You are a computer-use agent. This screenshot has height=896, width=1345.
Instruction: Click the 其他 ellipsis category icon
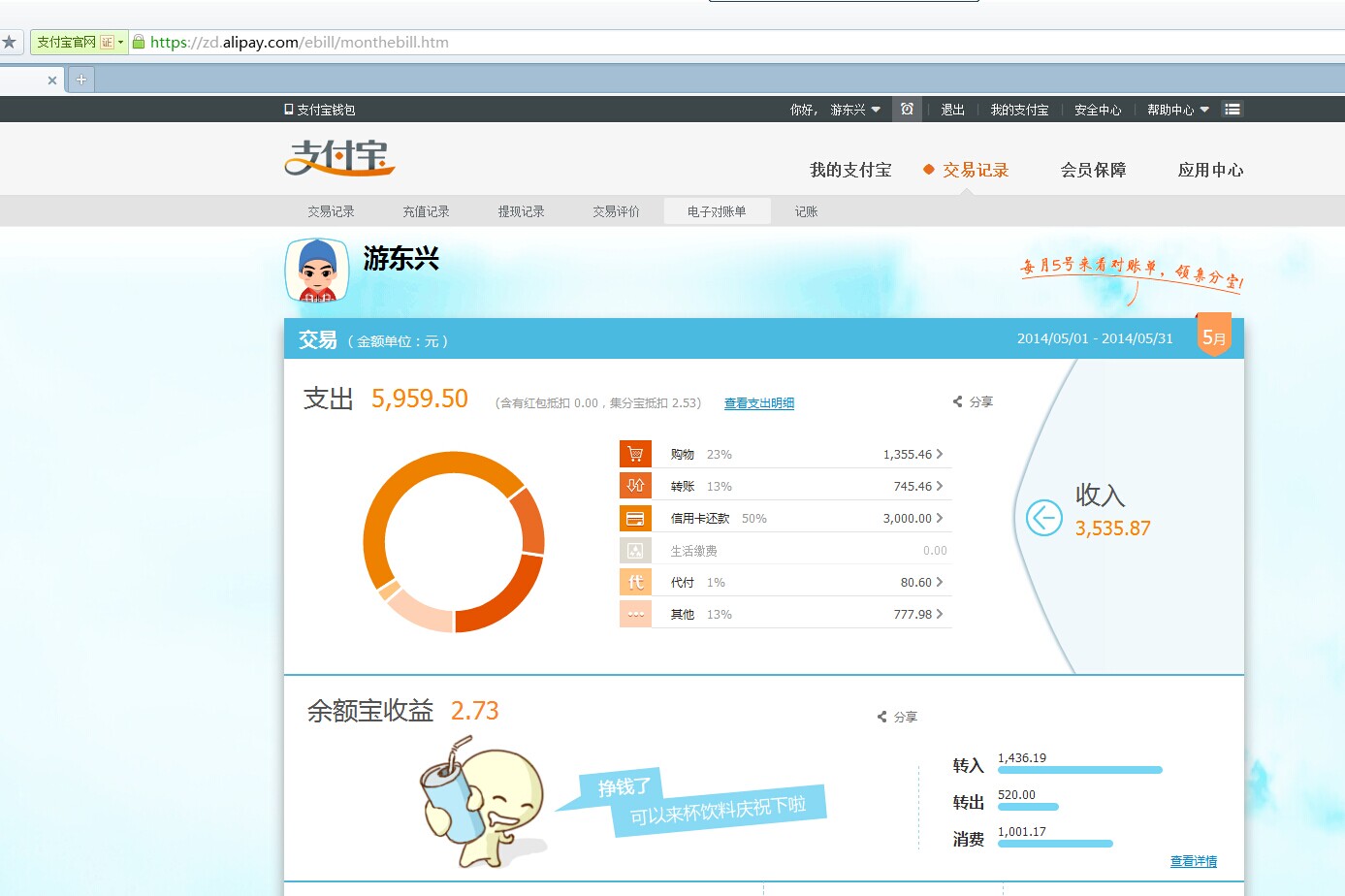click(635, 614)
